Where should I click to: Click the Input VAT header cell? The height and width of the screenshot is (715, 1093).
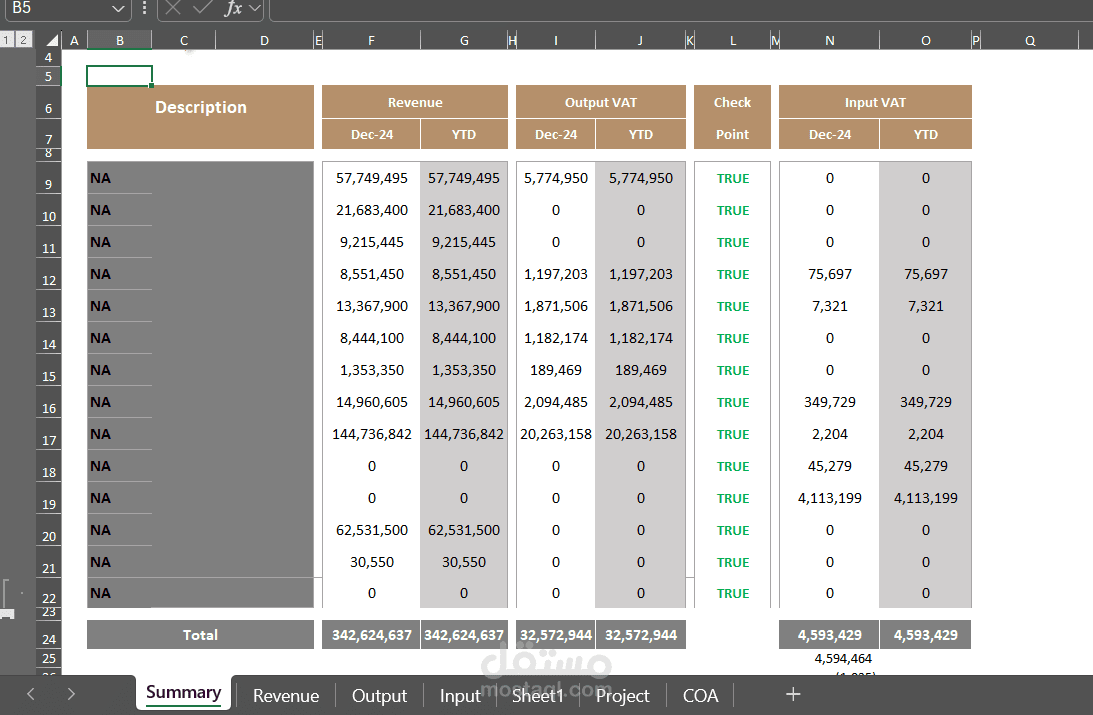click(x=875, y=102)
